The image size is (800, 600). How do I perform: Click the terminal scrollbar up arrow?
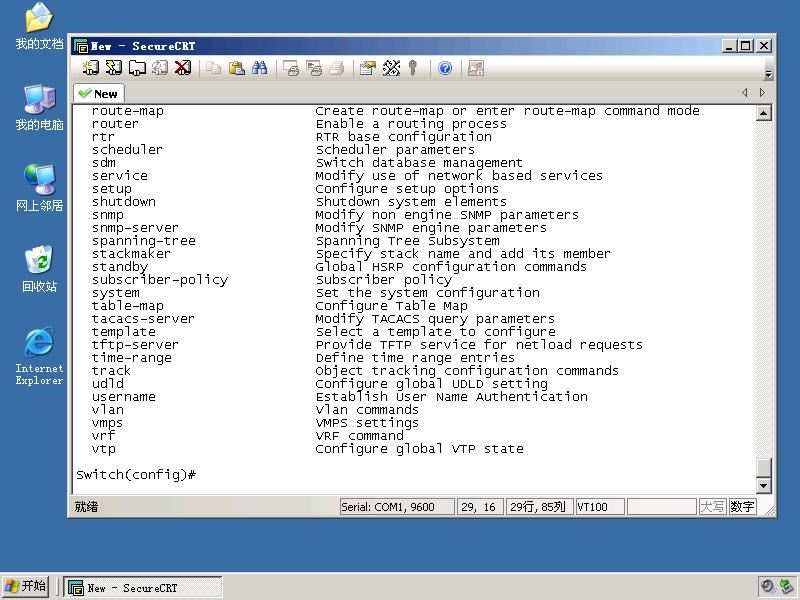pos(763,113)
